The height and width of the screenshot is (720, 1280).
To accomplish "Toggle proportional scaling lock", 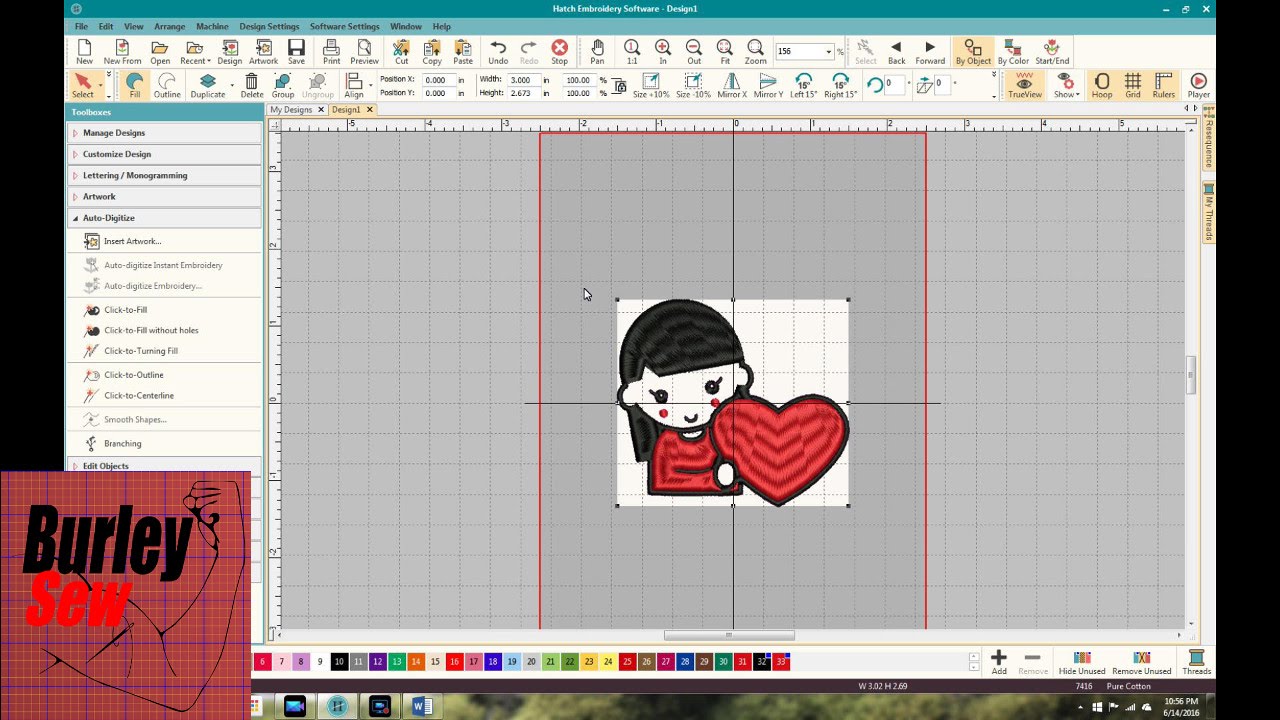I will 620,87.
